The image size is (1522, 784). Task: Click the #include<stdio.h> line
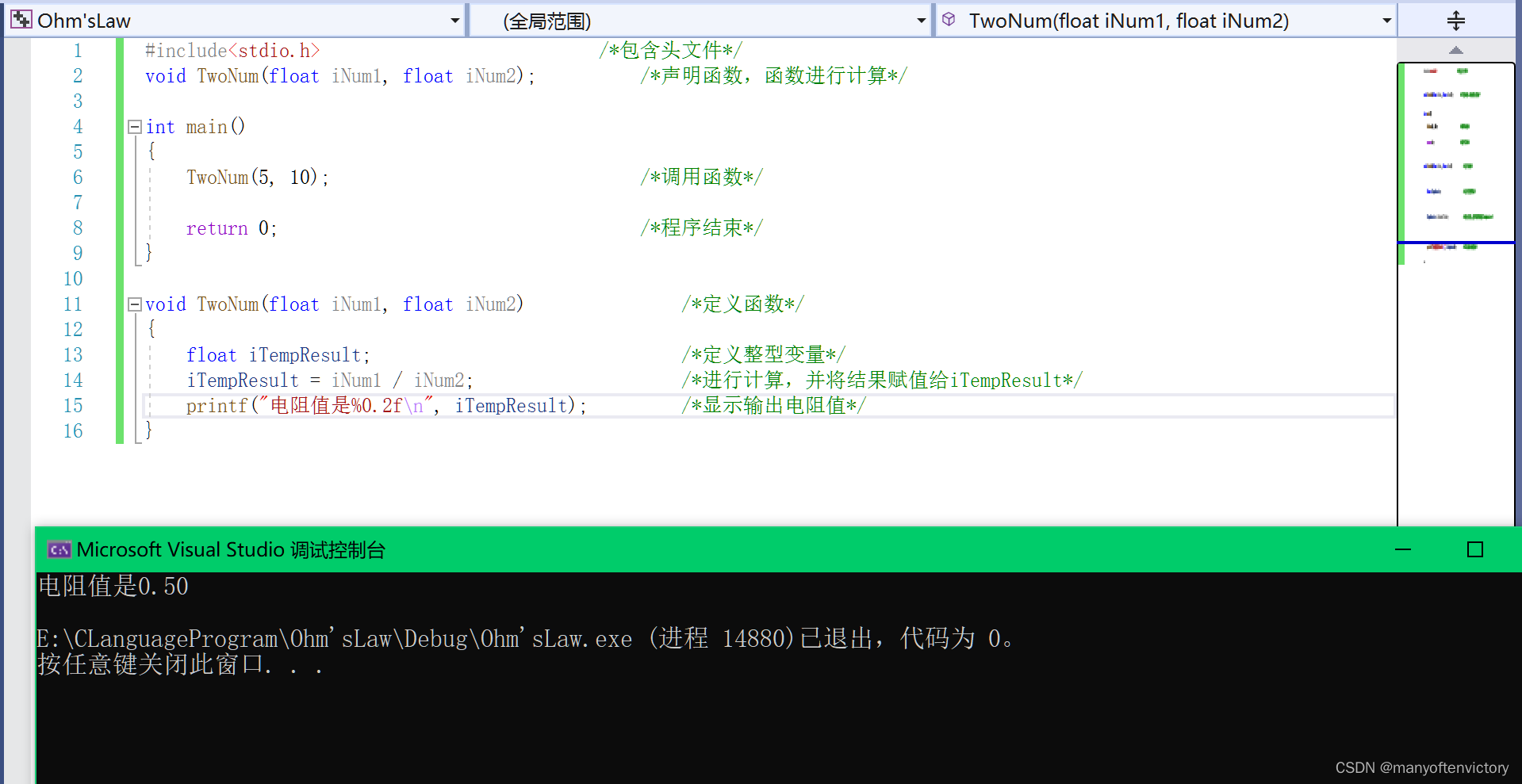(x=232, y=51)
